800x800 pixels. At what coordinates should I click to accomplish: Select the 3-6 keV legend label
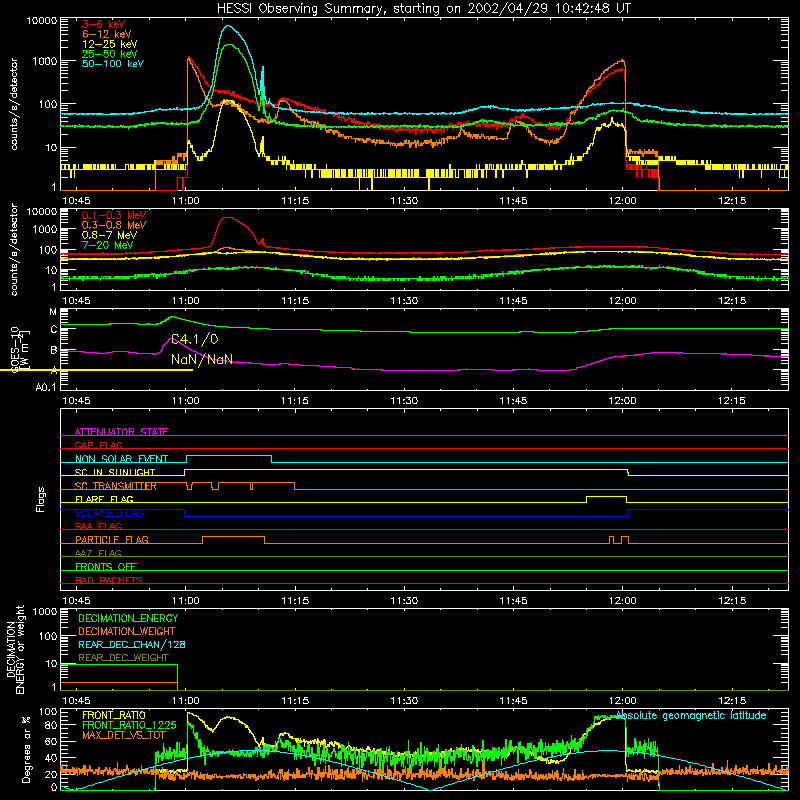click(104, 24)
